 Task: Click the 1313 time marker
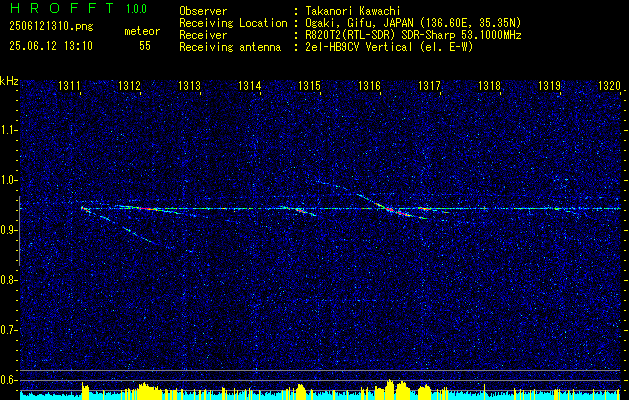pos(189,85)
